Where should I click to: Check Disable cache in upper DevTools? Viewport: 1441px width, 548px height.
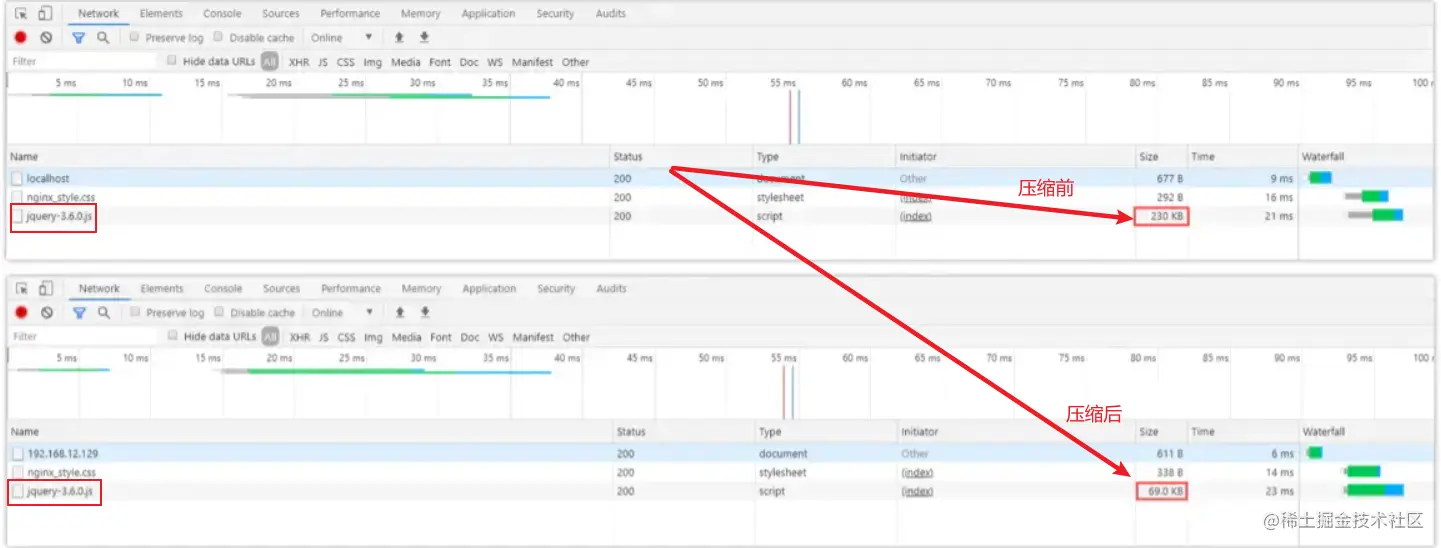click(218, 37)
